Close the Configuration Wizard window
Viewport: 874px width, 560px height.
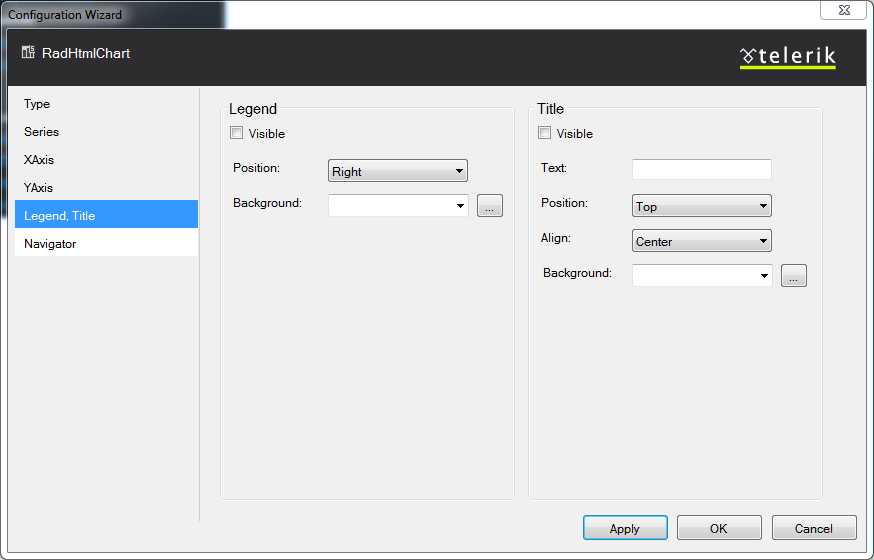click(x=842, y=10)
